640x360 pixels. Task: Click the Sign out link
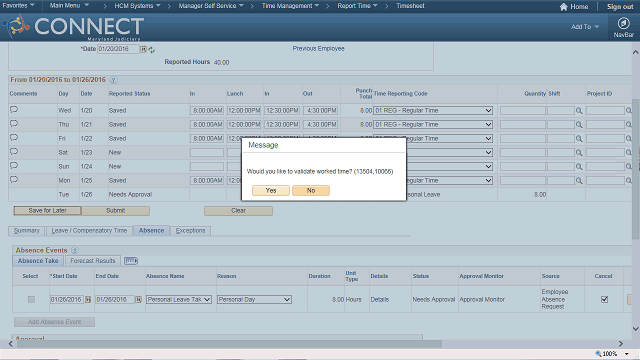coord(620,7)
